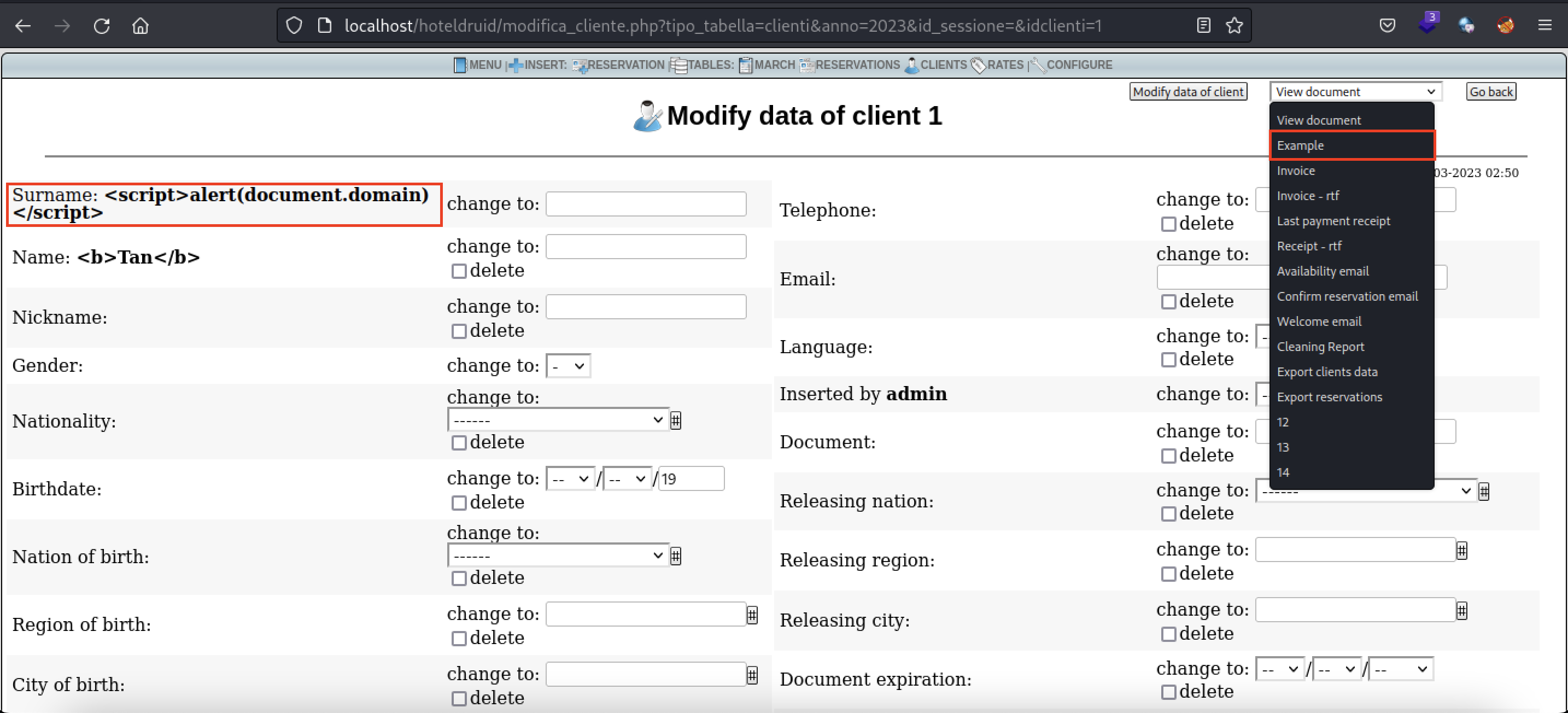The height and width of the screenshot is (713, 1568).
Task: Choose Last payment receipt option
Action: [x=1352, y=221]
